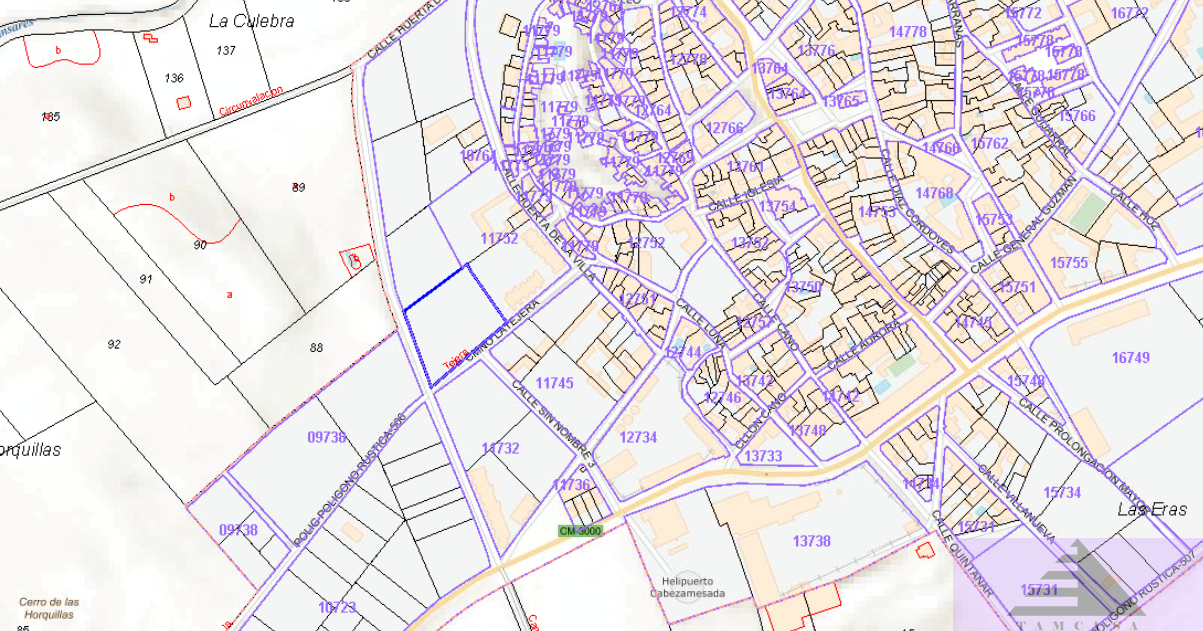
Task: Select the block labeled 14778
Action: (x=907, y=32)
